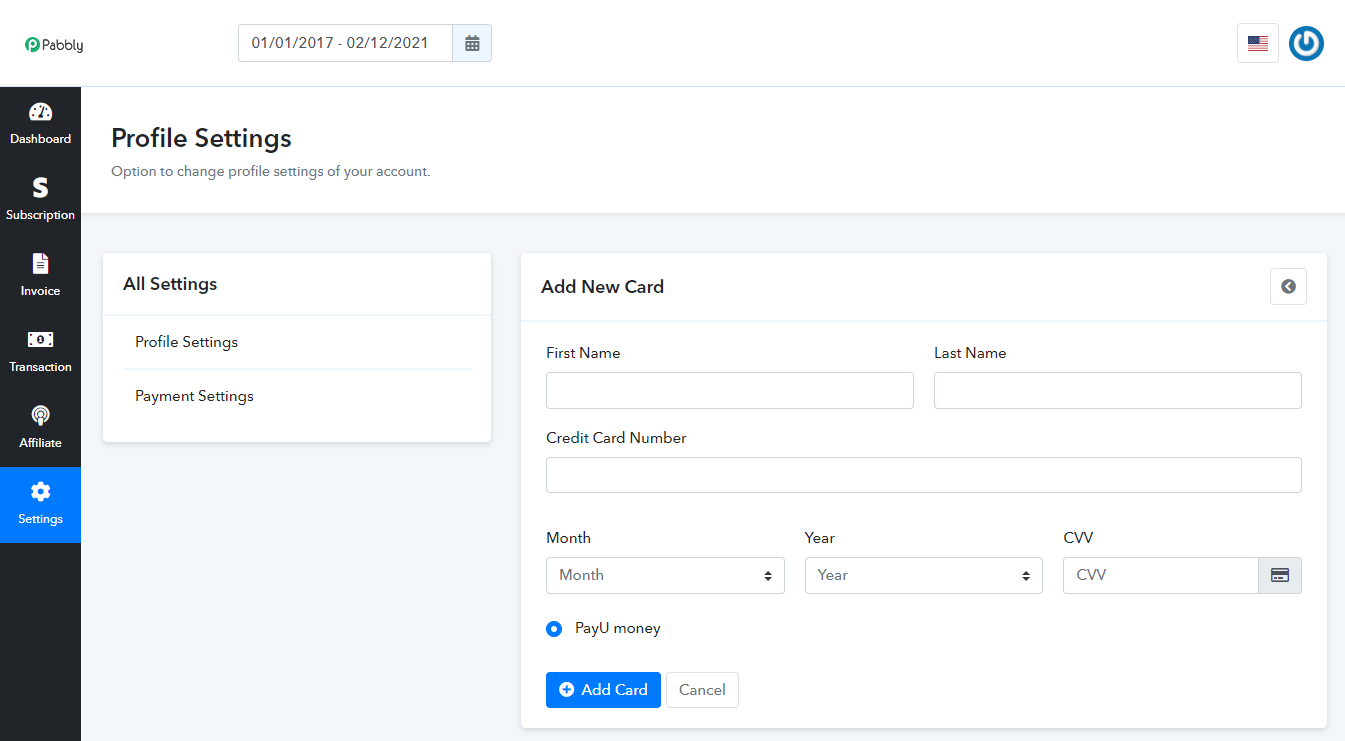The image size is (1345, 741).
Task: Click the back arrow in Add New Card
Action: click(1288, 286)
